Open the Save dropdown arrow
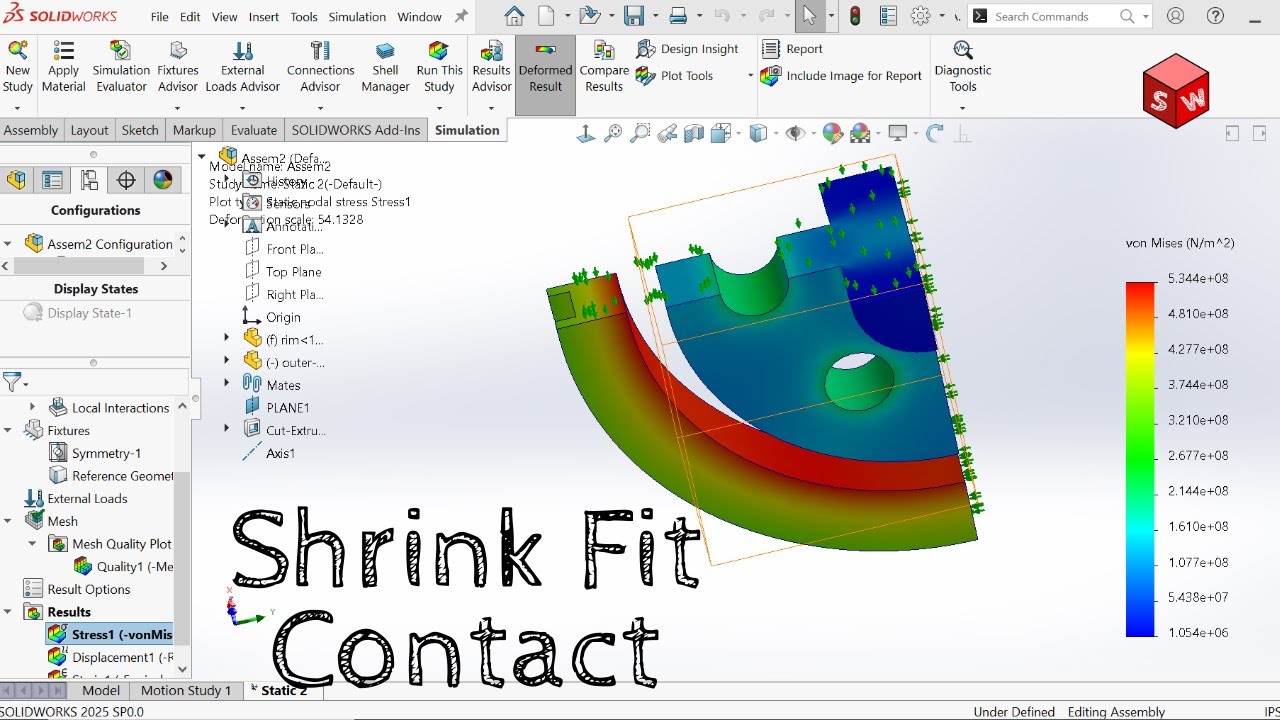1280x720 pixels. (x=654, y=17)
